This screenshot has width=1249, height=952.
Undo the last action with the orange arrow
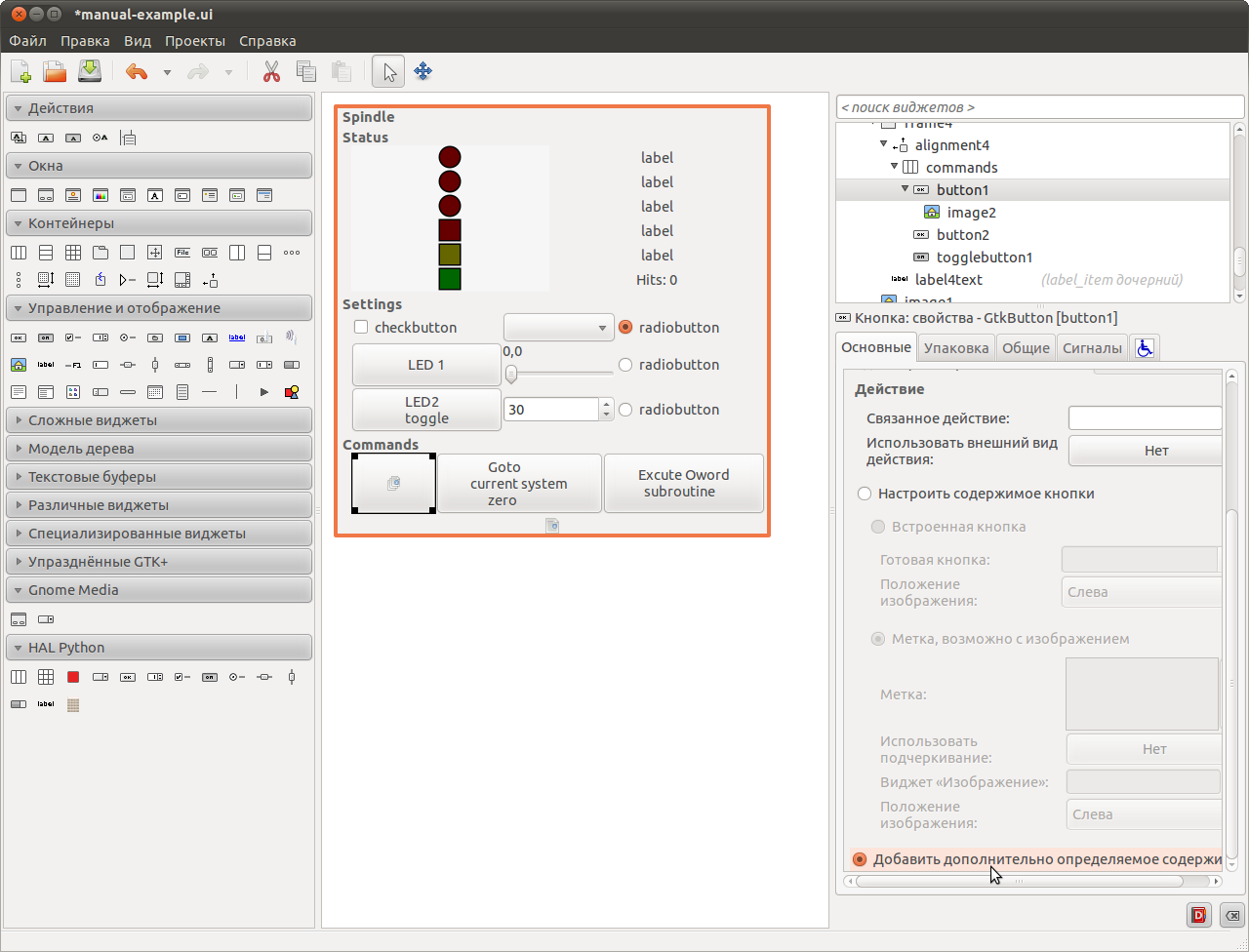pos(137,71)
